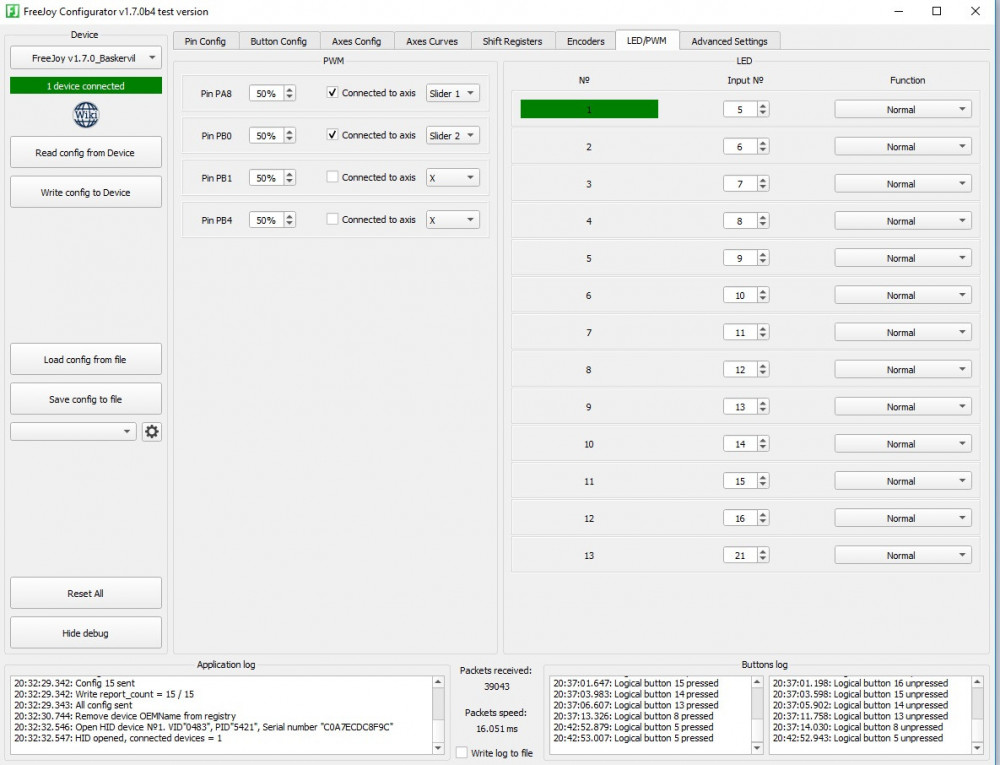Click the Pin PB4 duty 50% field

point(272,220)
